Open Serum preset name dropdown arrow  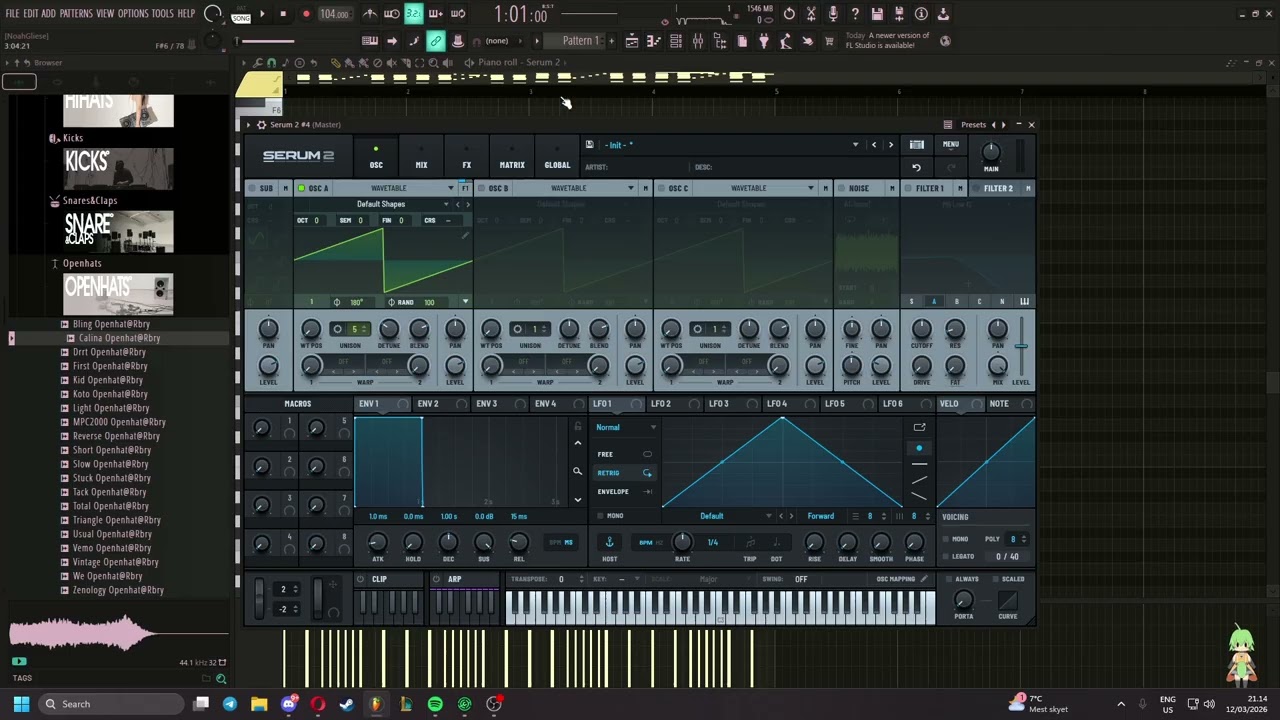click(855, 145)
